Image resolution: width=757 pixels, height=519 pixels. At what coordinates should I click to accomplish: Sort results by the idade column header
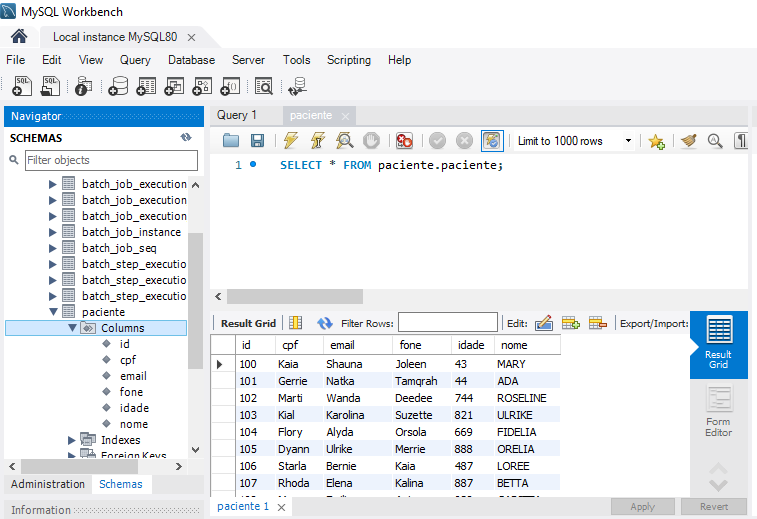click(471, 345)
